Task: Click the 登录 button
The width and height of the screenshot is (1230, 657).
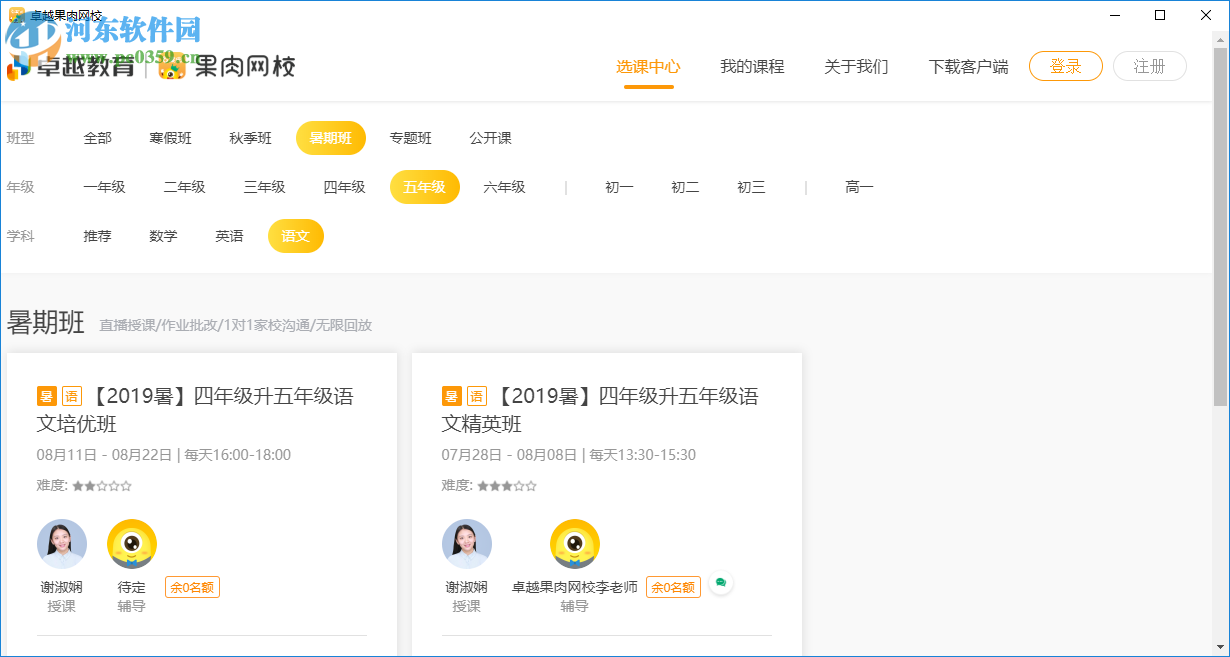Action: (x=1065, y=66)
